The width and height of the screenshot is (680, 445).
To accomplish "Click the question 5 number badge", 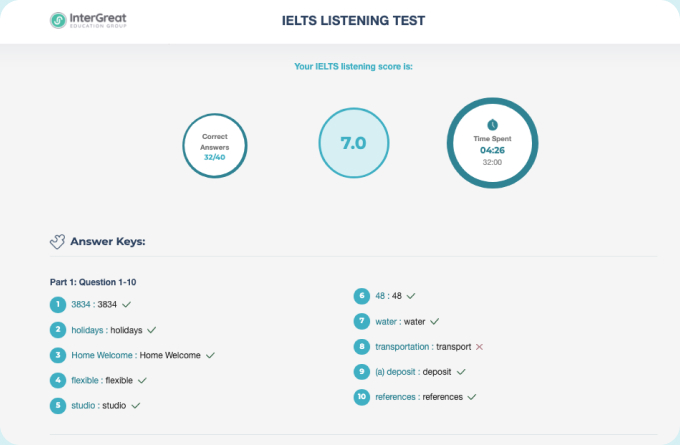I will click(x=58, y=405).
